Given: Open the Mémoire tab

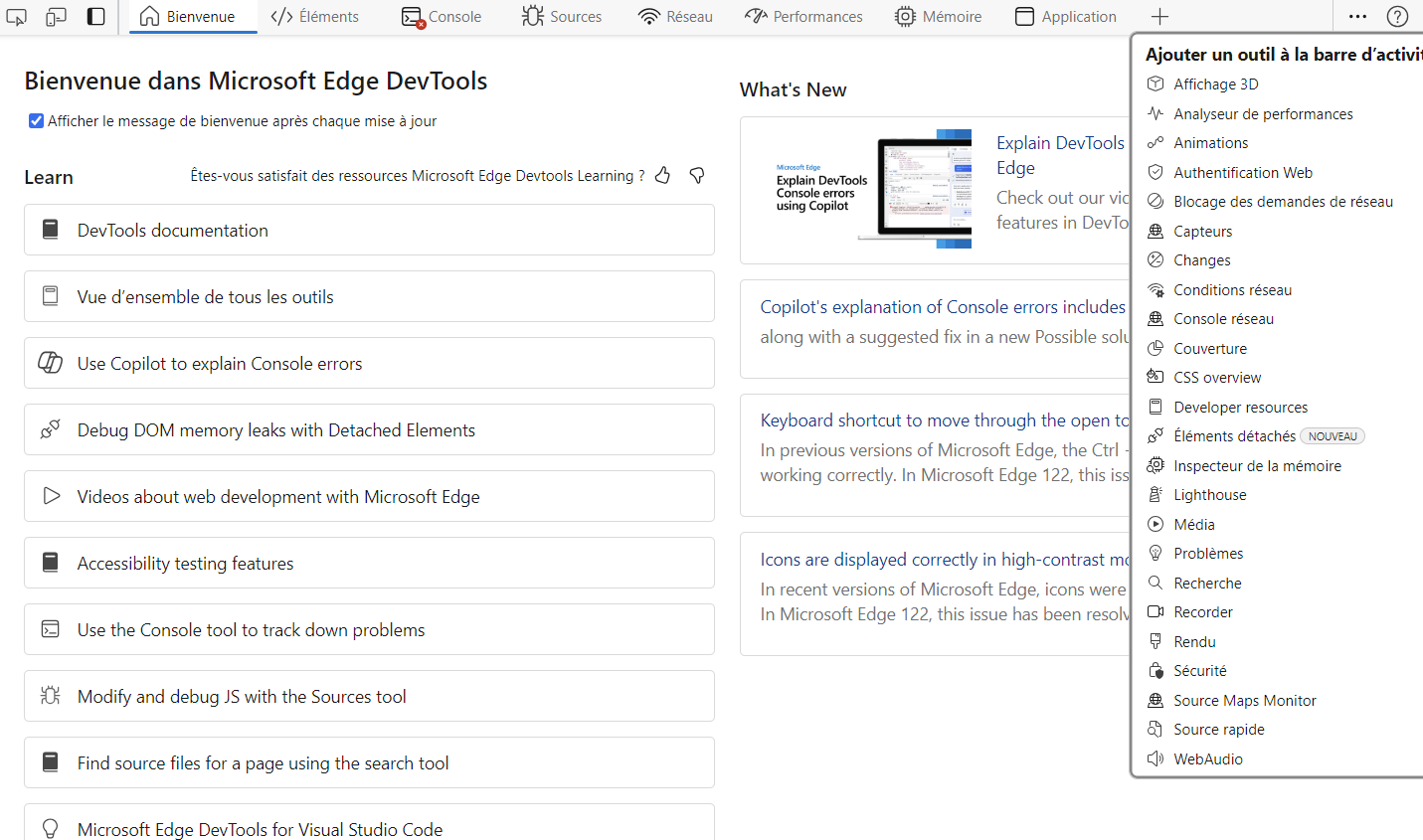Looking at the screenshot, I should (x=938, y=17).
